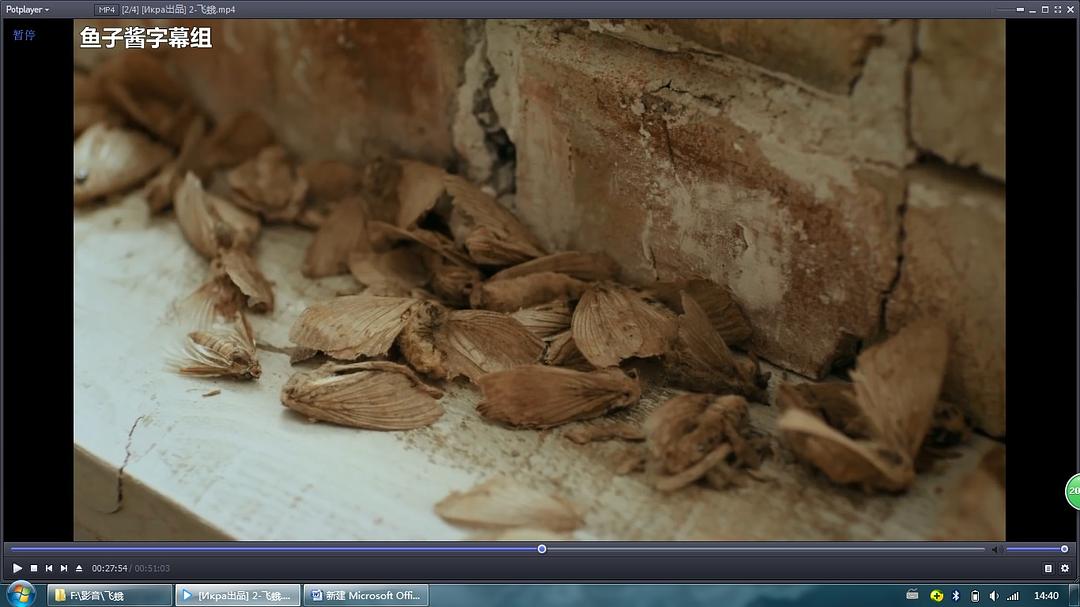Click the volume slider handle
This screenshot has width=1080, height=607.
pos(1064,549)
